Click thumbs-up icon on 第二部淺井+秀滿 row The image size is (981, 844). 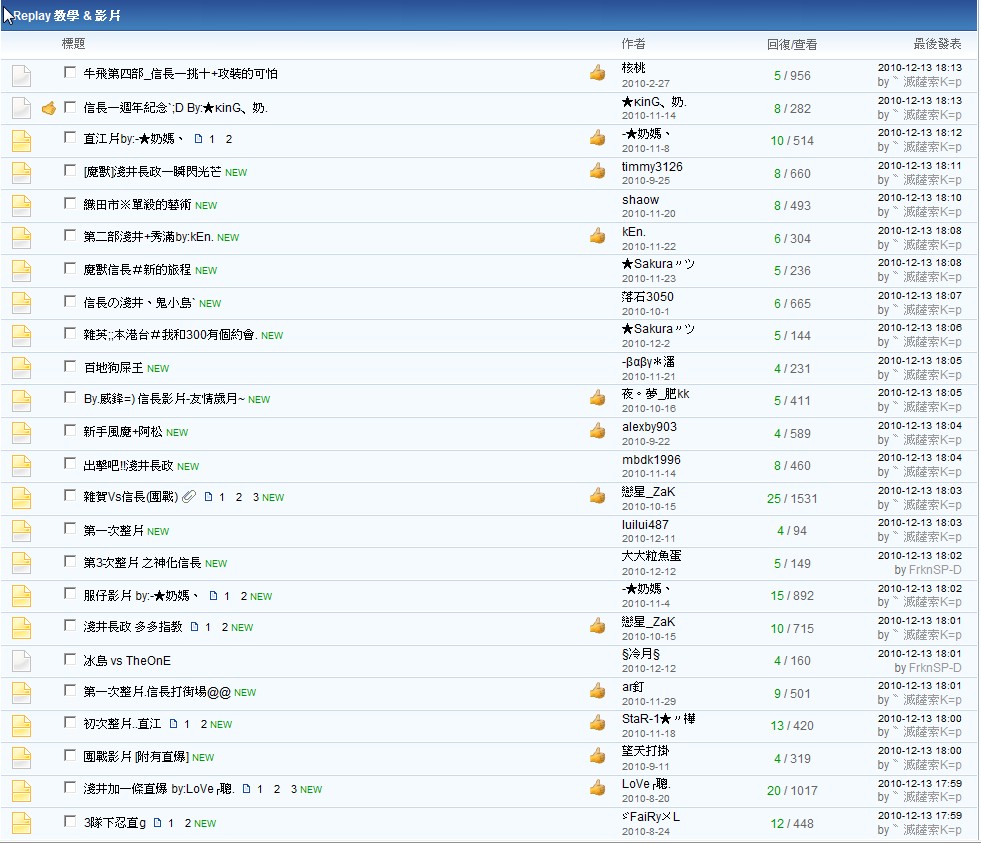(597, 236)
